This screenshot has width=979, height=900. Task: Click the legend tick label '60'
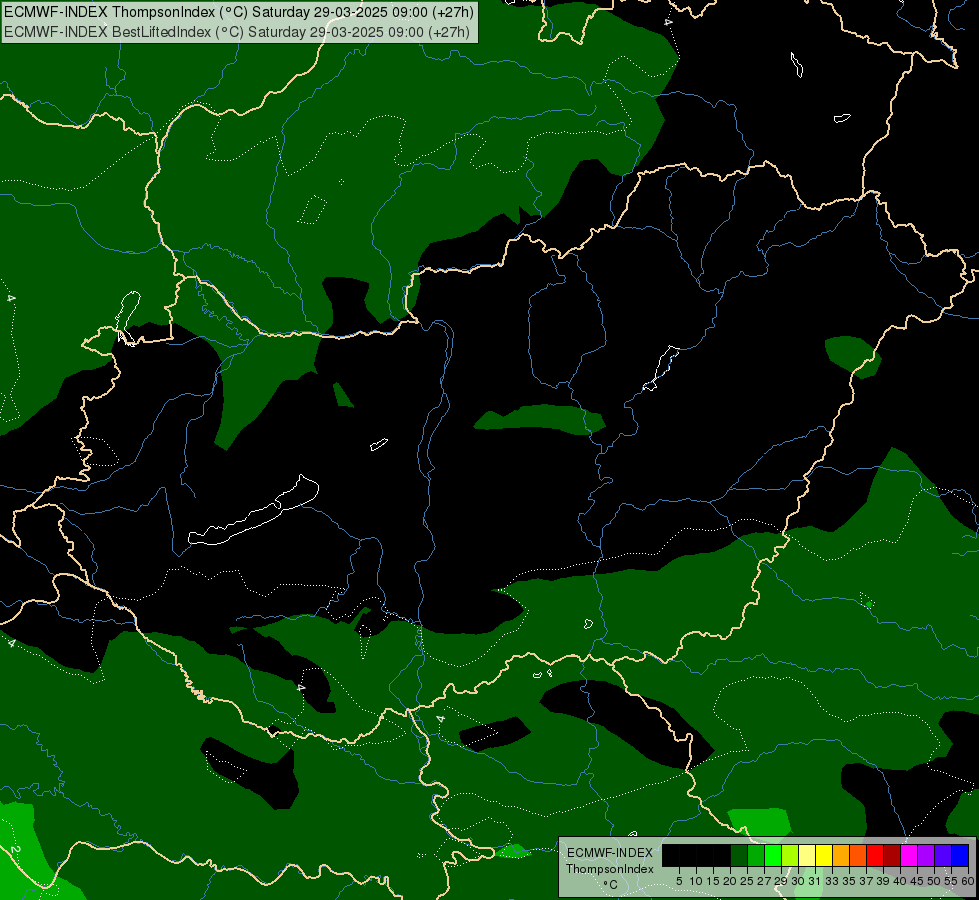(x=968, y=881)
